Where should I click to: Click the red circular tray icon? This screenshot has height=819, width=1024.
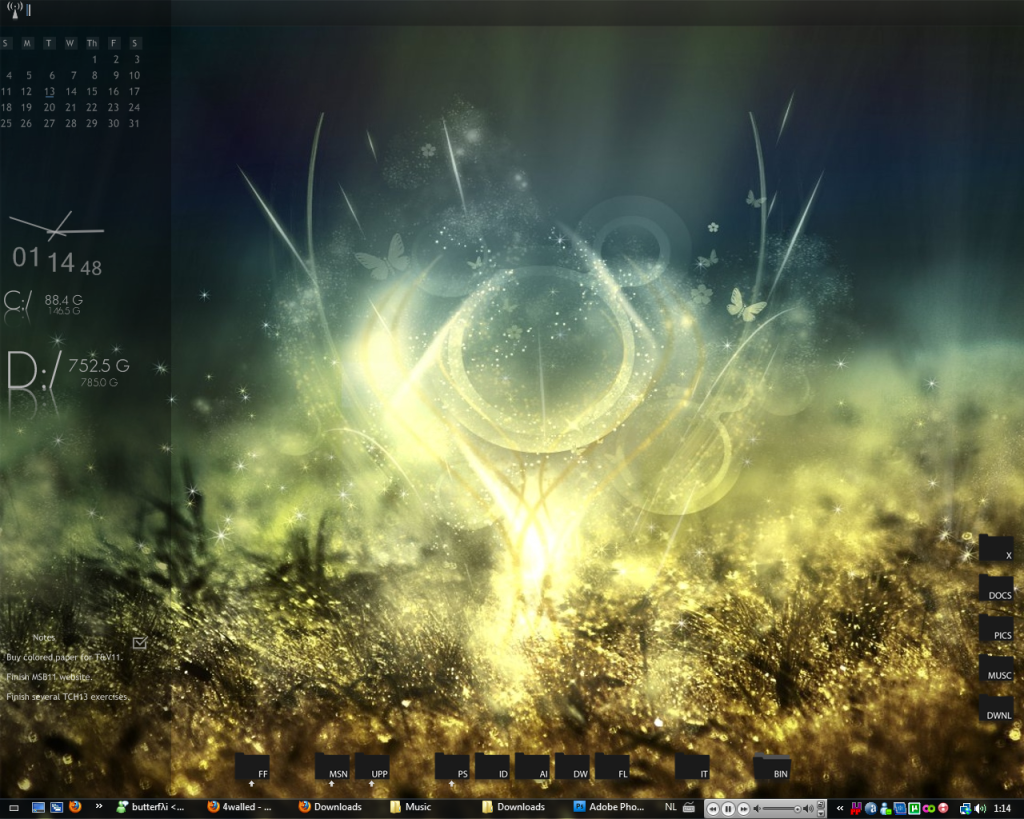[943, 809]
